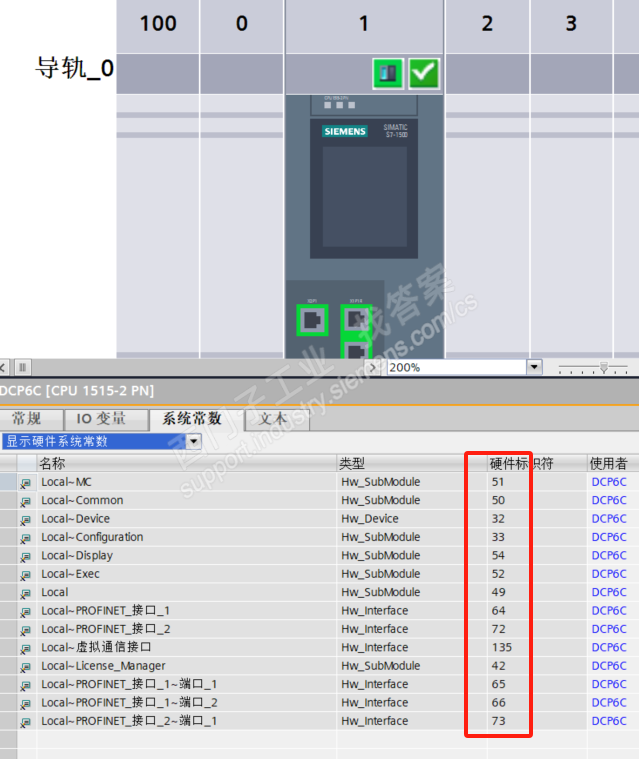Select rack slot 100 header
The width and height of the screenshot is (639, 759).
click(x=158, y=24)
